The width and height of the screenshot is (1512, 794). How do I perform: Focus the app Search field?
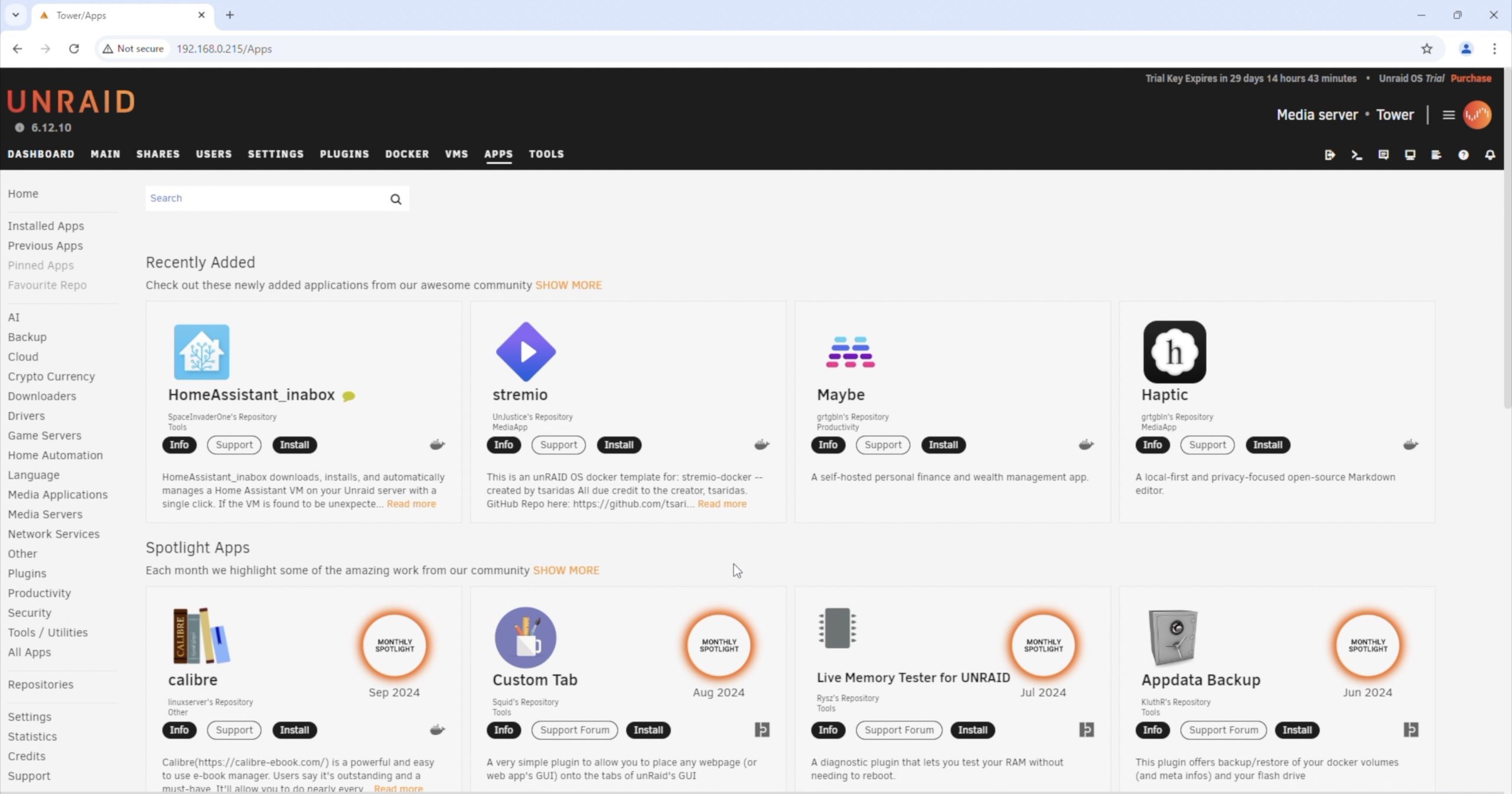266,198
